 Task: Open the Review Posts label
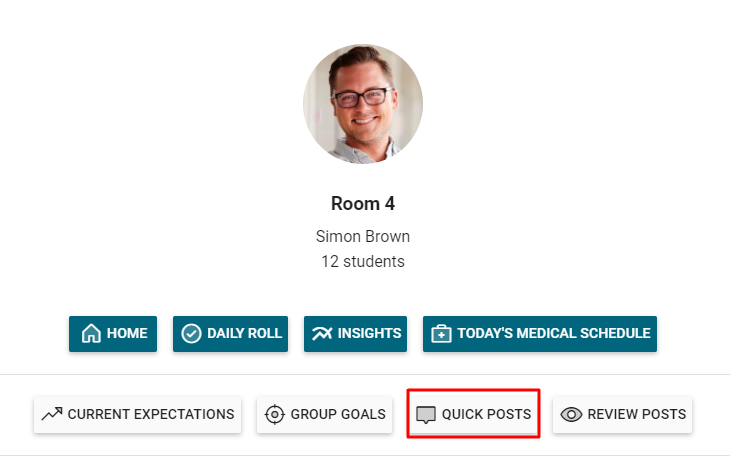pyautogui.click(x=637, y=414)
